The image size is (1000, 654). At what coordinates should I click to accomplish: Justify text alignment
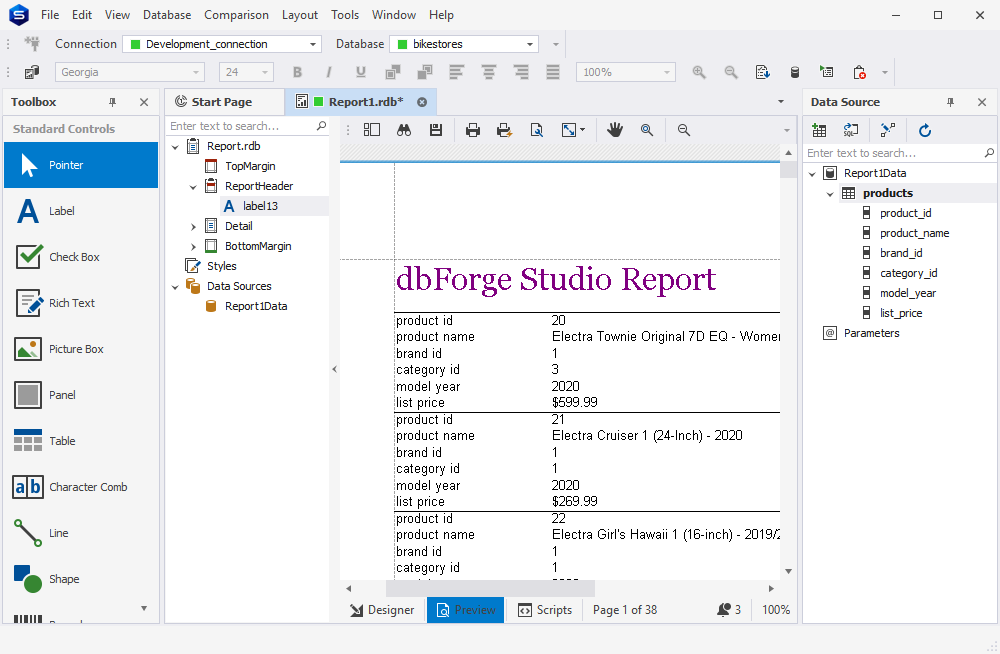click(x=553, y=72)
